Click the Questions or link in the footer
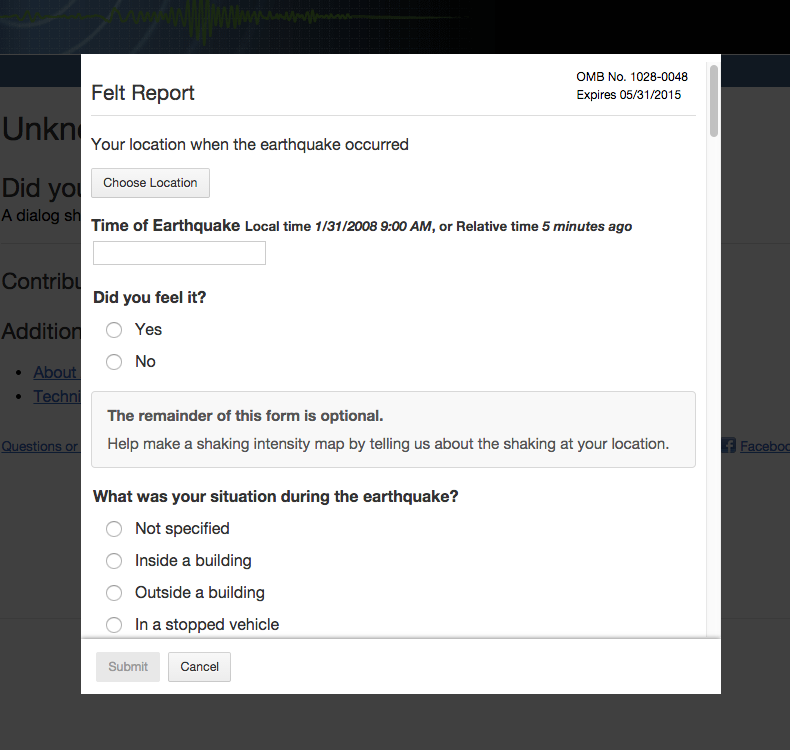The width and height of the screenshot is (790, 750). pyautogui.click(x=40, y=446)
